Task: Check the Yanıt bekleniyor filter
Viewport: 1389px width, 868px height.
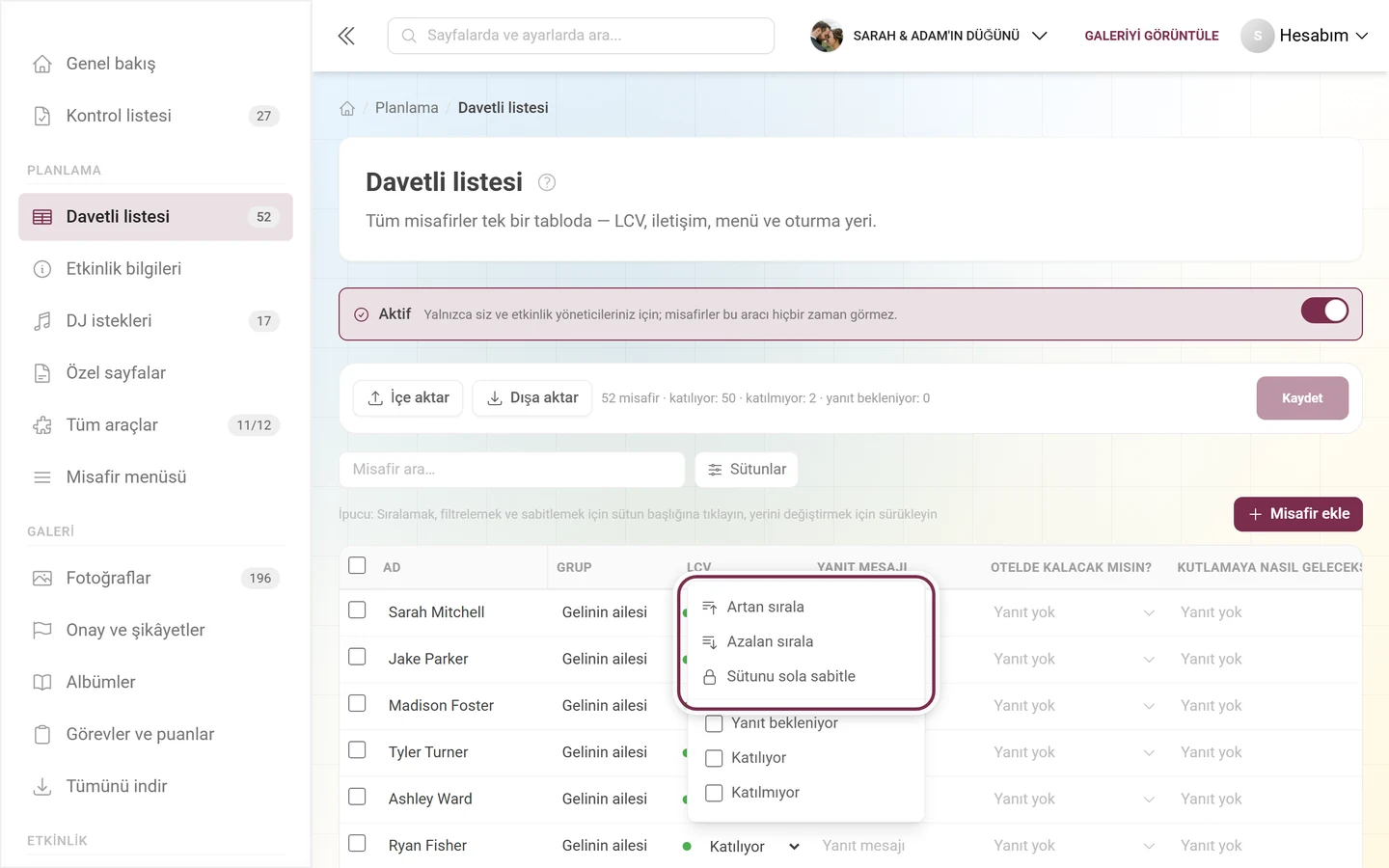Action: coord(714,723)
